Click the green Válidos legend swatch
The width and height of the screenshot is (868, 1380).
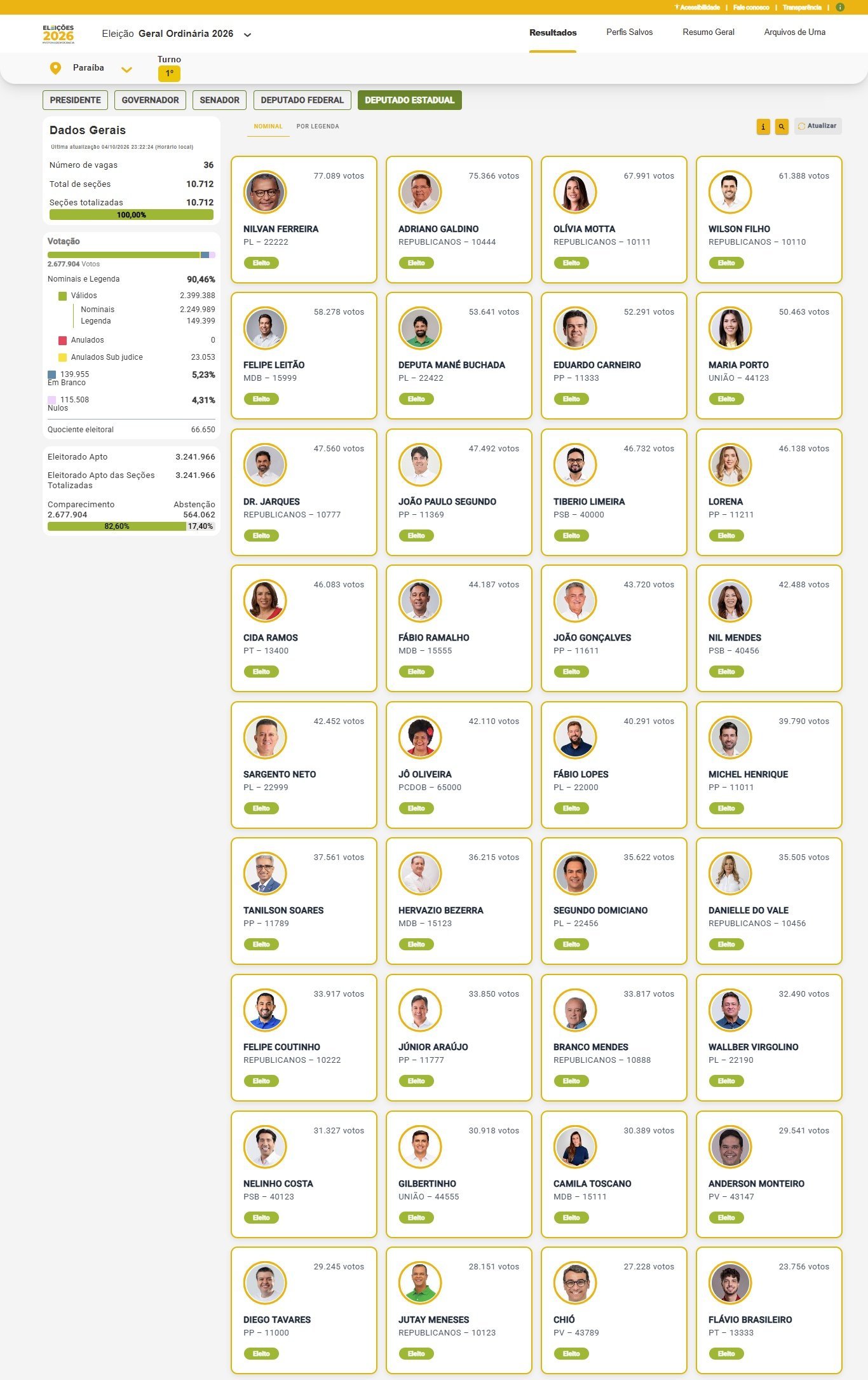(x=62, y=296)
